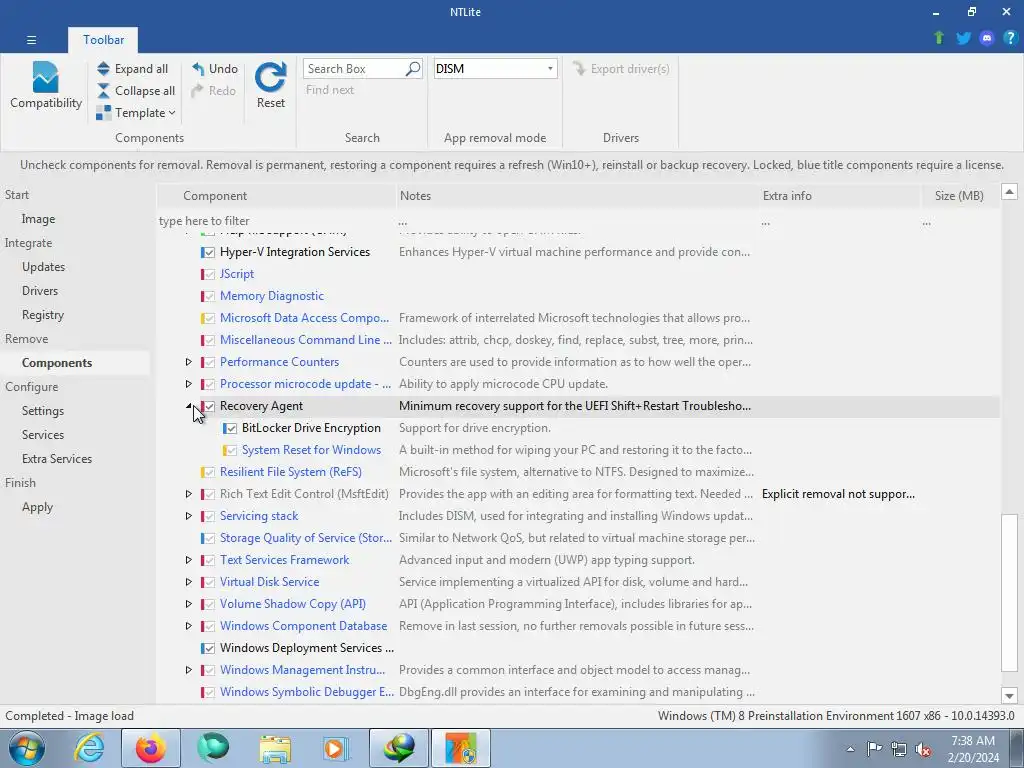Image resolution: width=1024 pixels, height=768 pixels.
Task: Open the Services page
Action: click(x=42, y=435)
